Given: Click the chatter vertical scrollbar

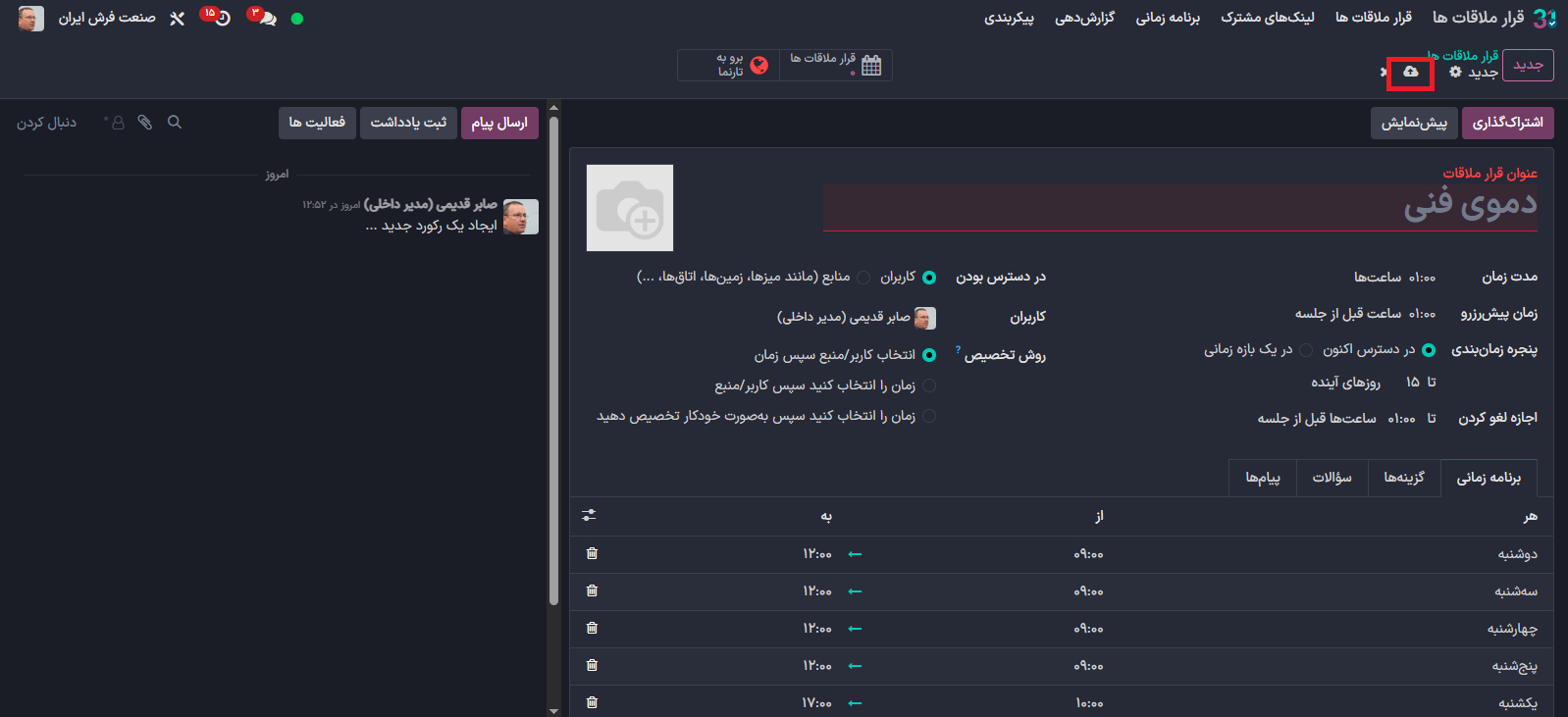Looking at the screenshot, I should pos(553,353).
